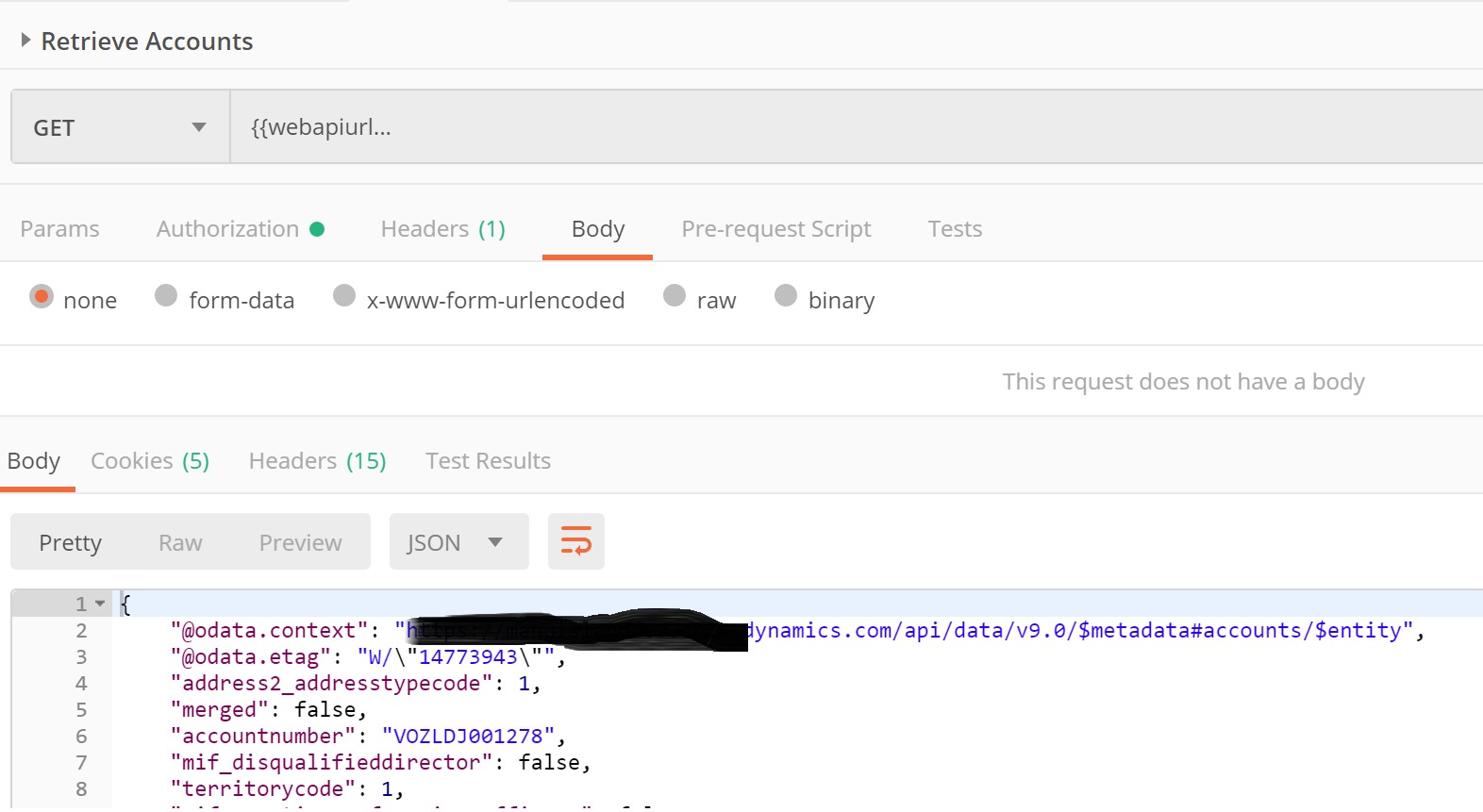
Task: Go to Pre-request Script tab
Action: (775, 229)
